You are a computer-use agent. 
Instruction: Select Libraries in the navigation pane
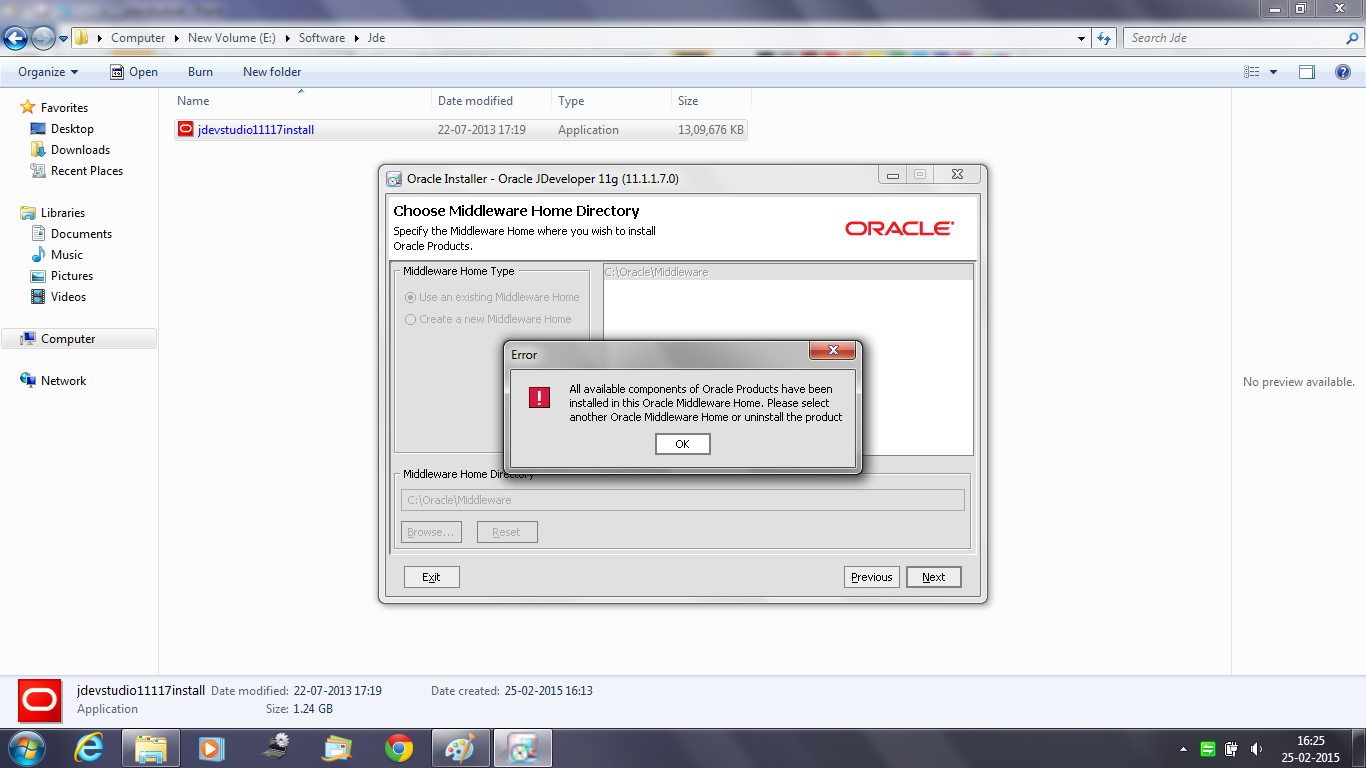pyautogui.click(x=62, y=213)
